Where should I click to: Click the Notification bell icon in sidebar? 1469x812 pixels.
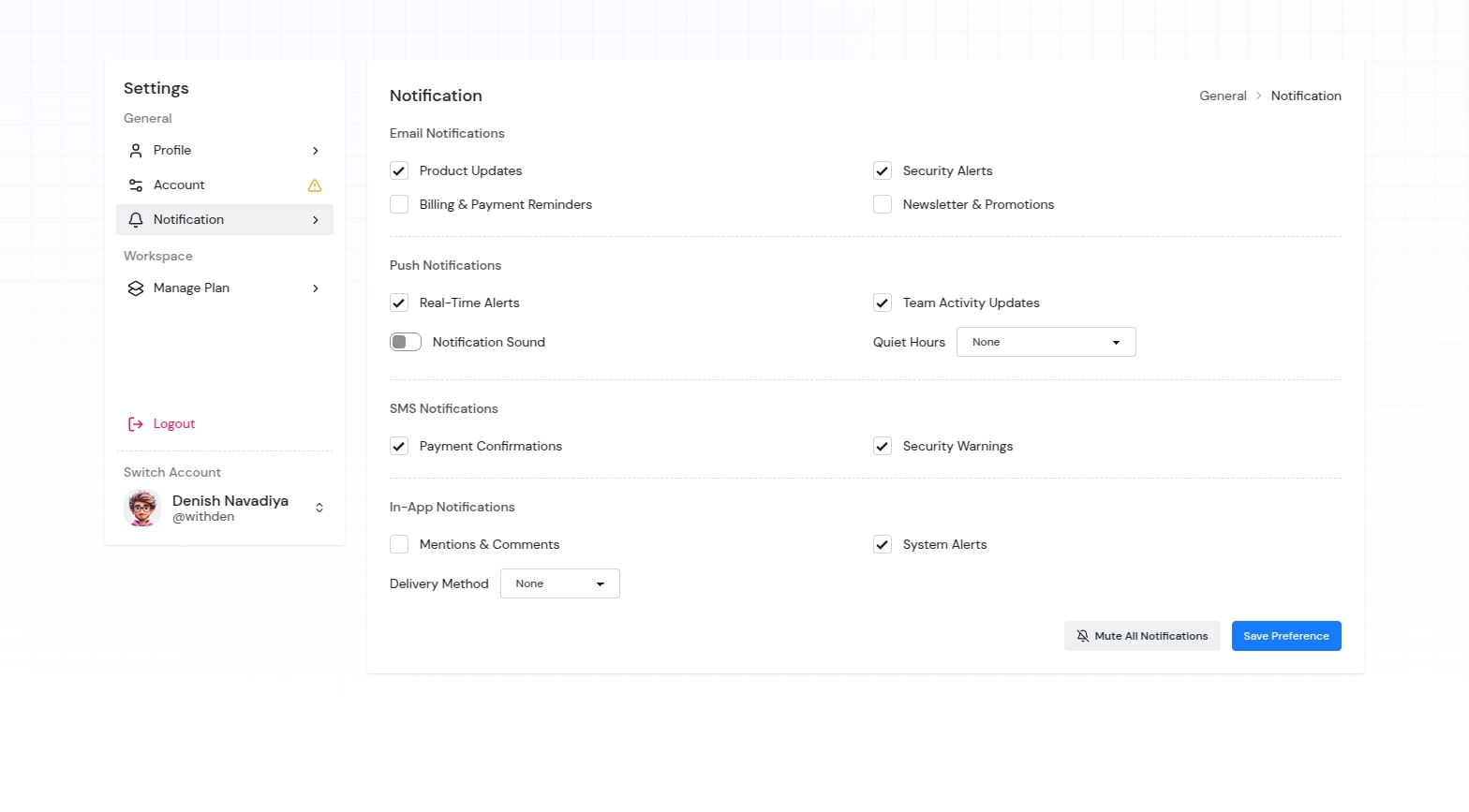pyautogui.click(x=136, y=220)
